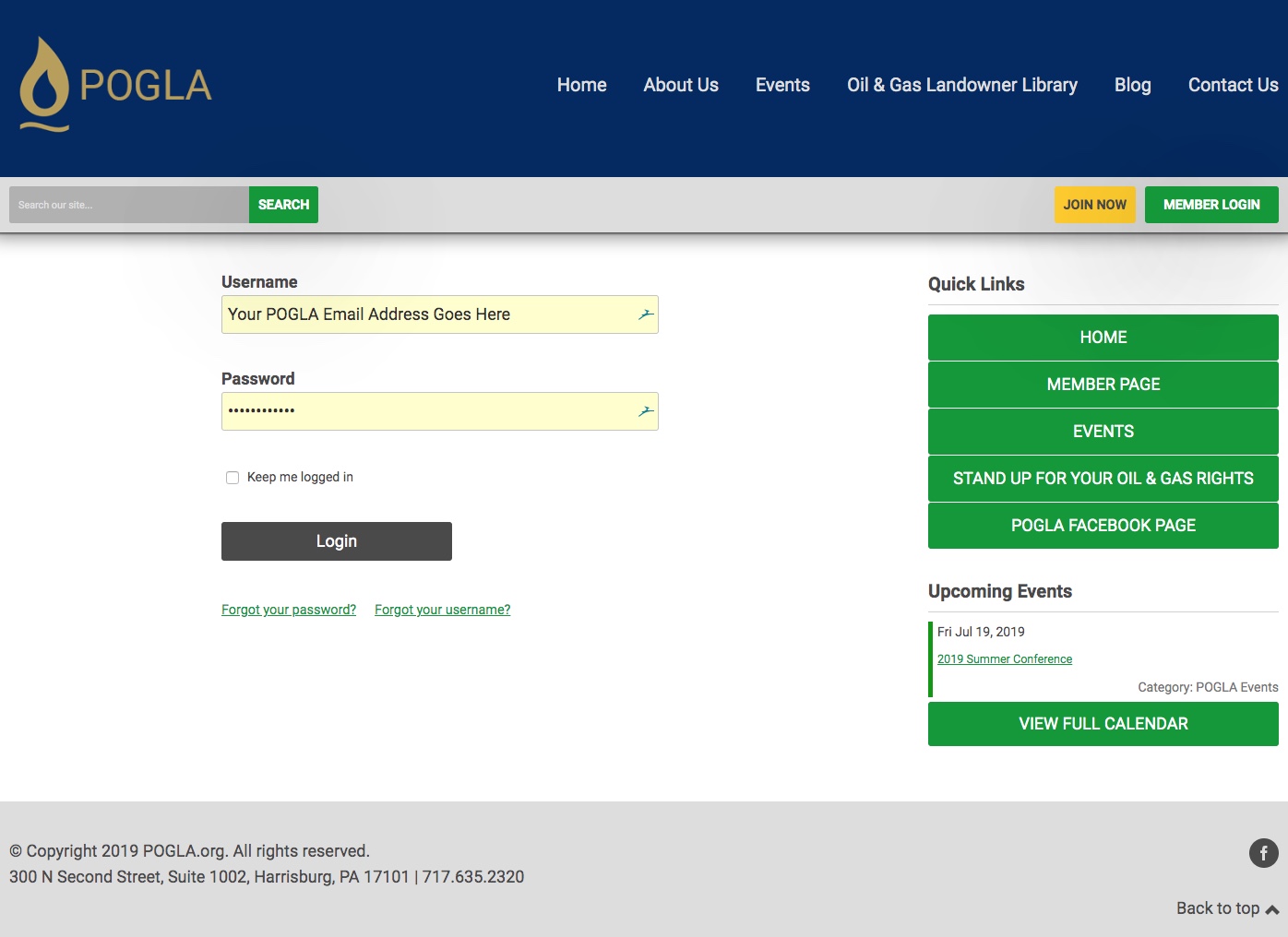Click the VIEW FULL CALENDAR button
Screen dimensions: 1288x937
click(x=1103, y=724)
